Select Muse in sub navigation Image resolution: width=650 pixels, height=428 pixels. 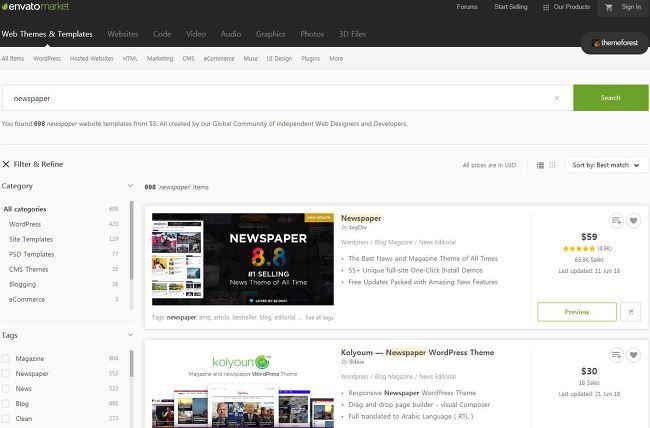tap(250, 58)
